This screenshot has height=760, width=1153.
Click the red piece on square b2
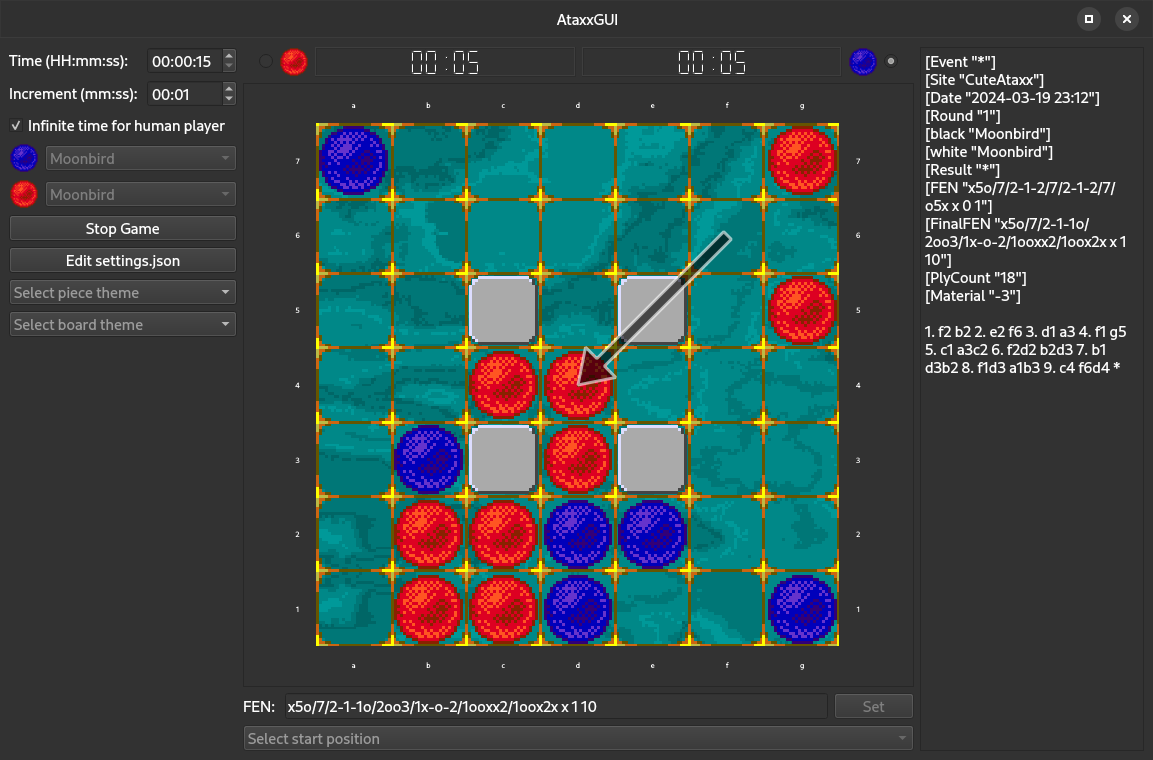[428, 534]
